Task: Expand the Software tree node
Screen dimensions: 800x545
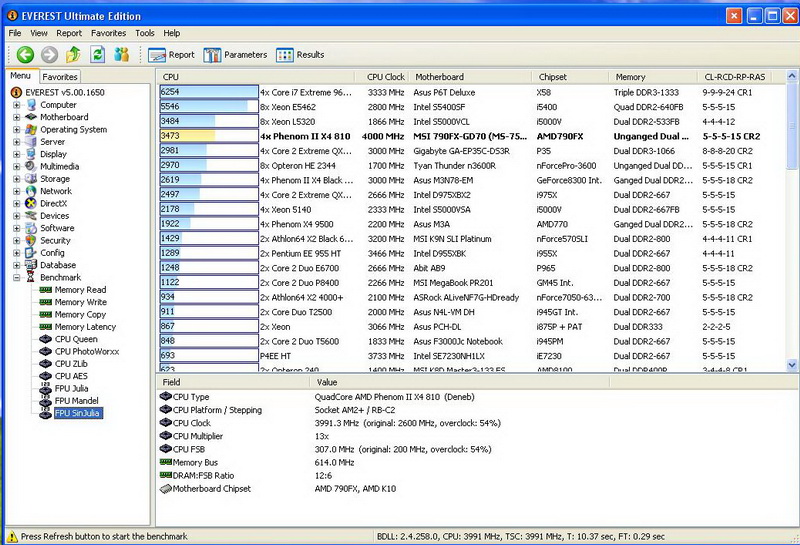Action: (16, 228)
